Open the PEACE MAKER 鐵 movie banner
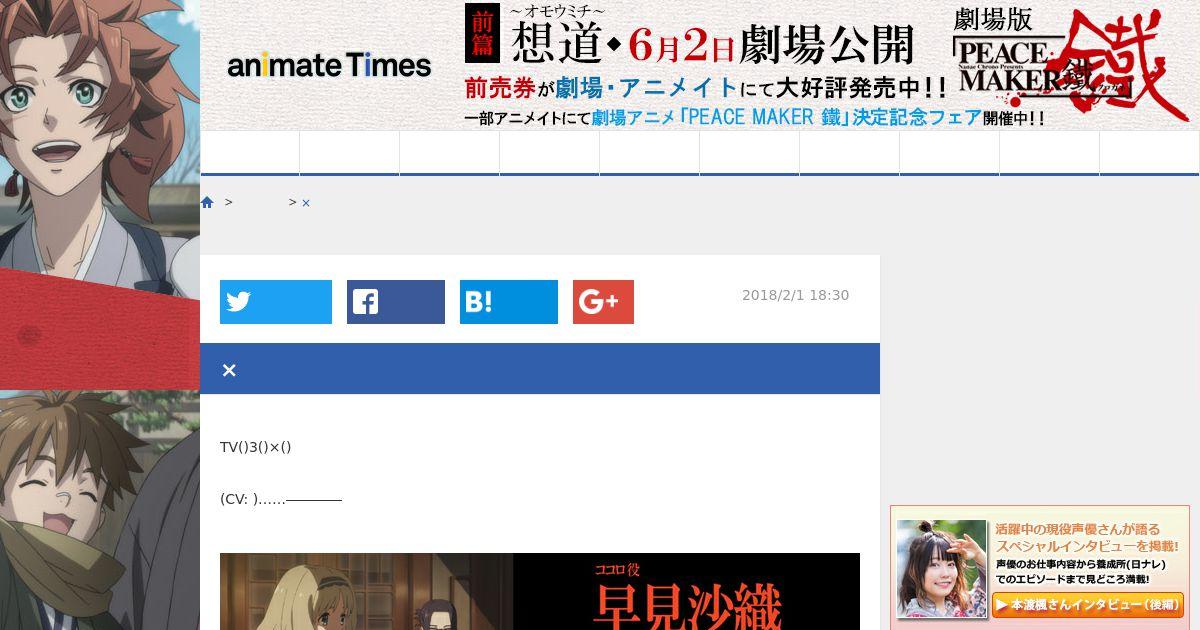Screen dimensions: 1200x630 [x=828, y=65]
